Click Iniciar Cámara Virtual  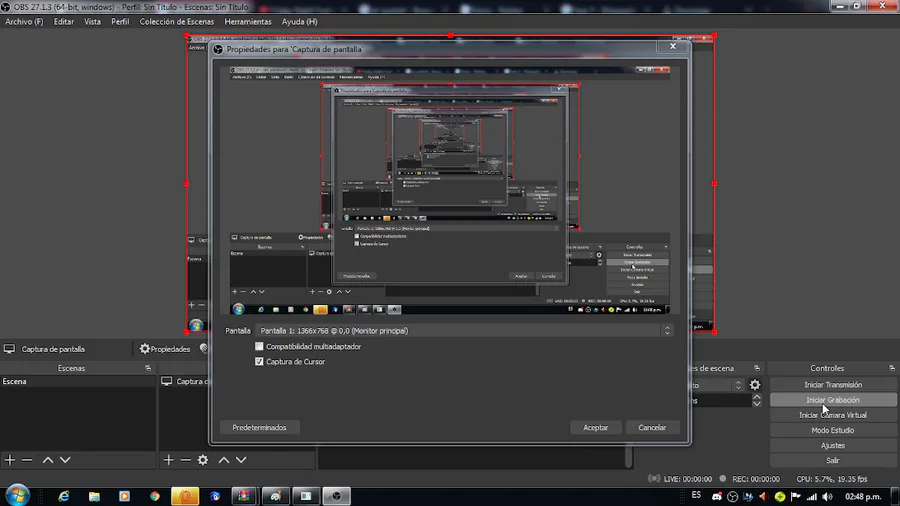[x=833, y=415]
